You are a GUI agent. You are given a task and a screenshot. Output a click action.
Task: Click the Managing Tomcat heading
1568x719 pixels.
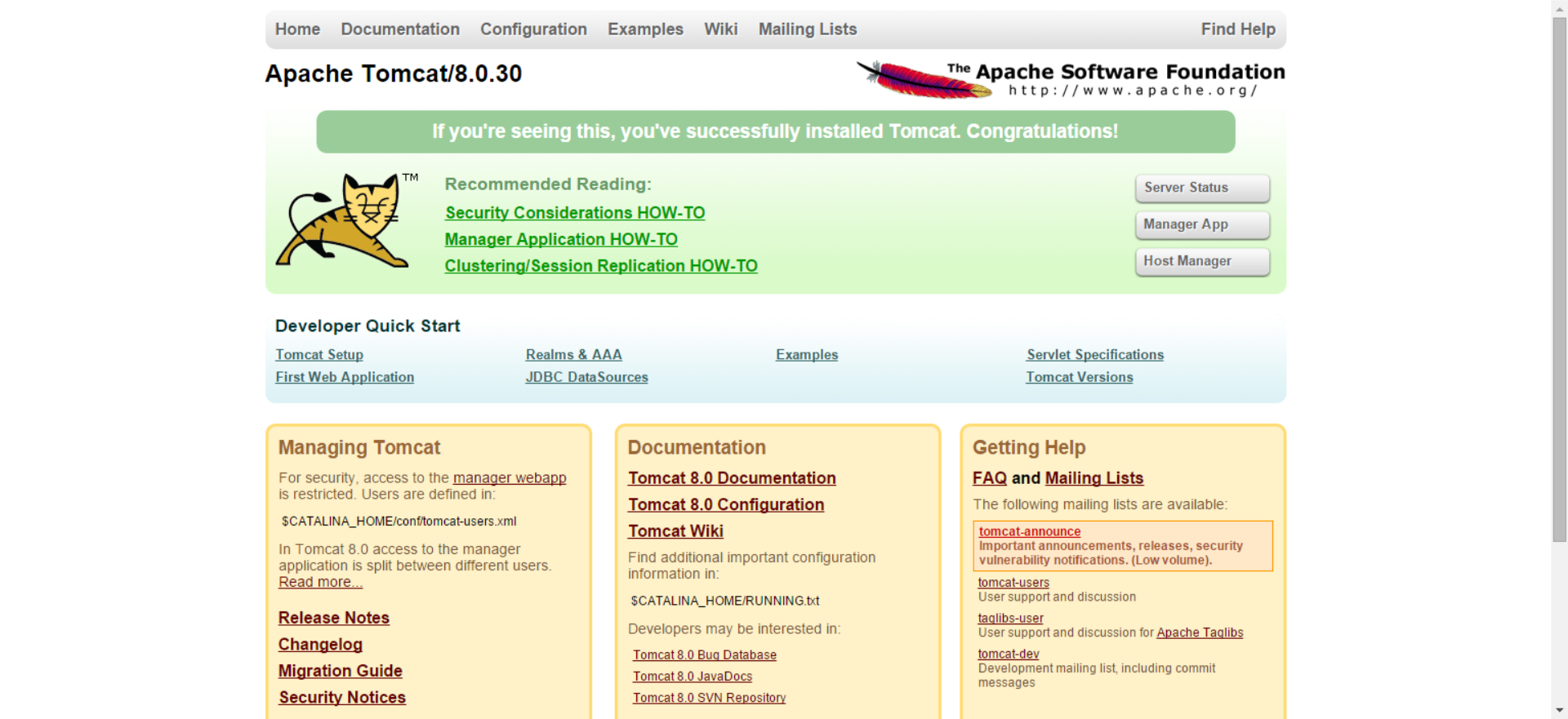359,447
